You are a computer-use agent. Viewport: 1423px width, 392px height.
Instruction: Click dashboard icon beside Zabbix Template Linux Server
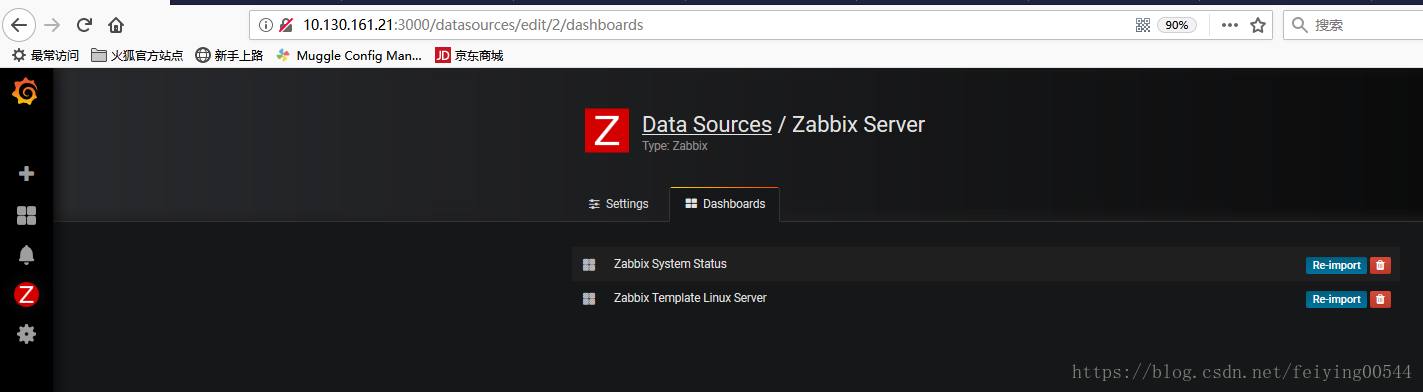[x=589, y=299]
